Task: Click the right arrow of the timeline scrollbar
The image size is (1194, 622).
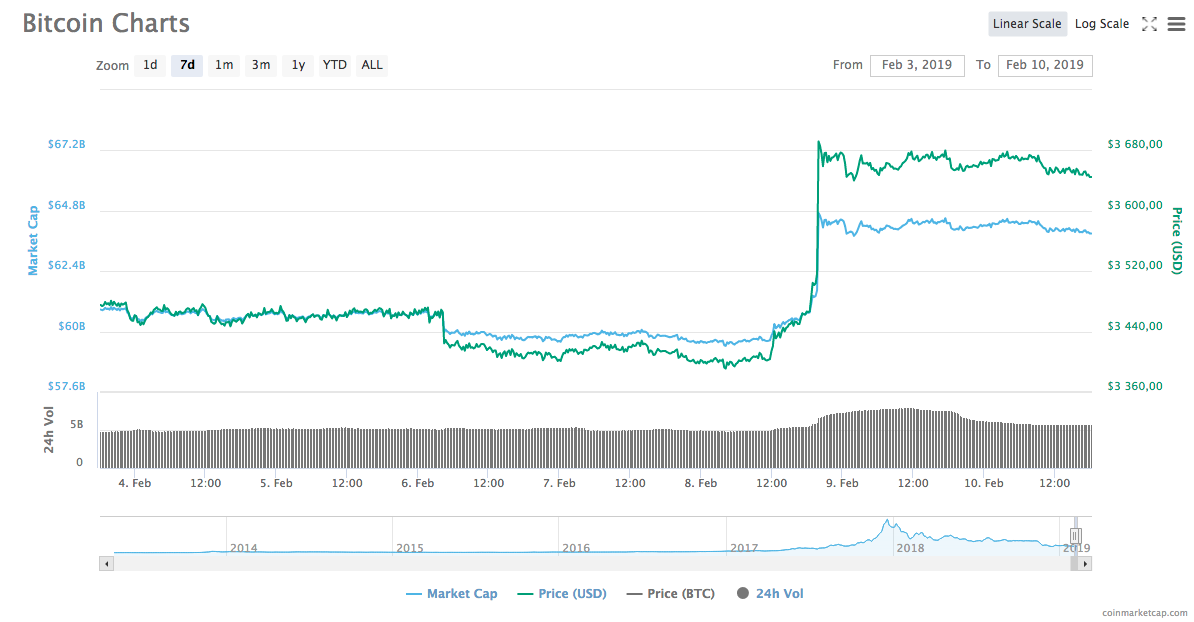Action: point(1083,563)
